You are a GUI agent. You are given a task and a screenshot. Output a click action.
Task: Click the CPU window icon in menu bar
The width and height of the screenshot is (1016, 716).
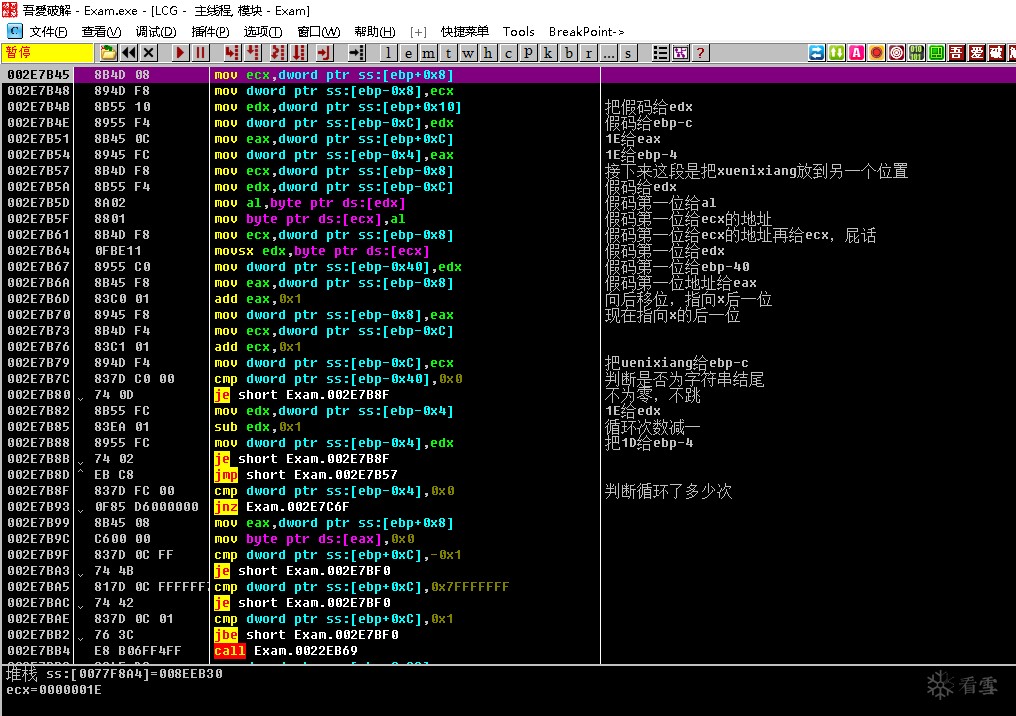[14, 31]
